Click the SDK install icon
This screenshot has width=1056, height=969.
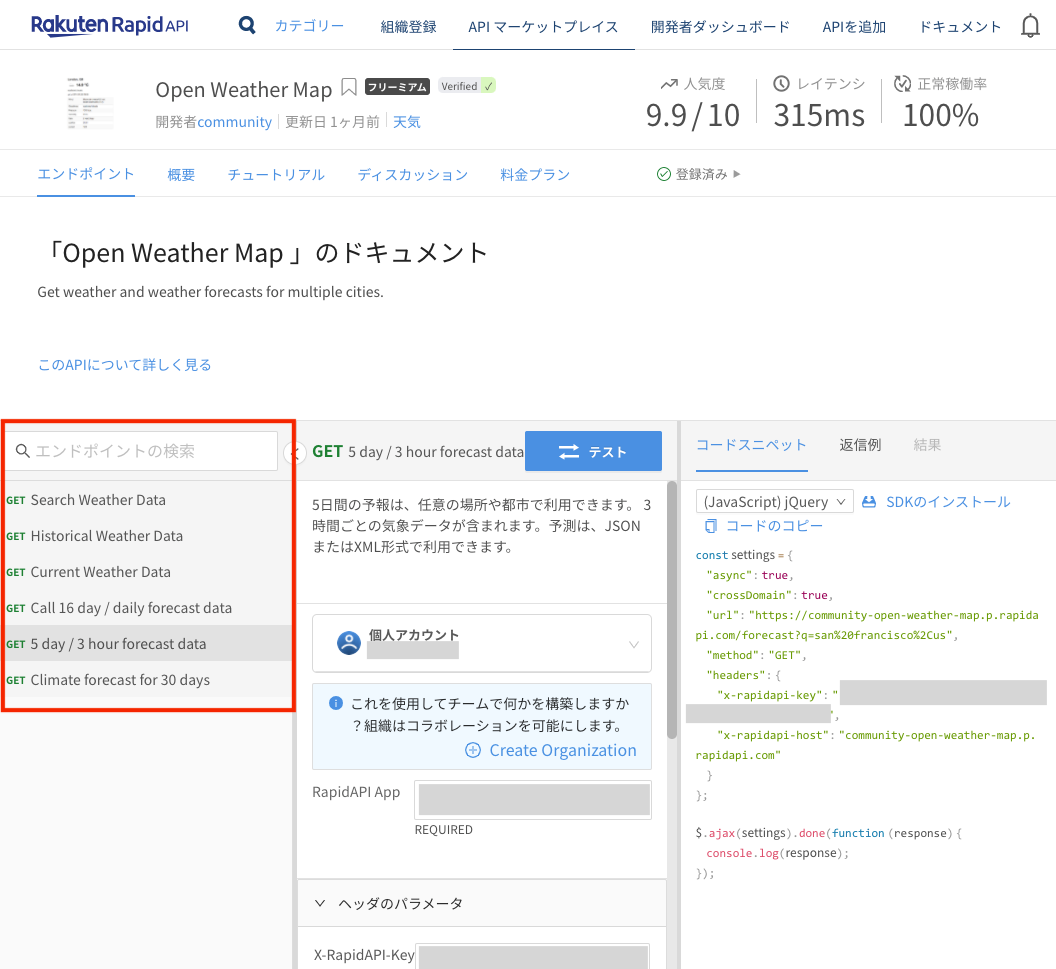(869, 502)
